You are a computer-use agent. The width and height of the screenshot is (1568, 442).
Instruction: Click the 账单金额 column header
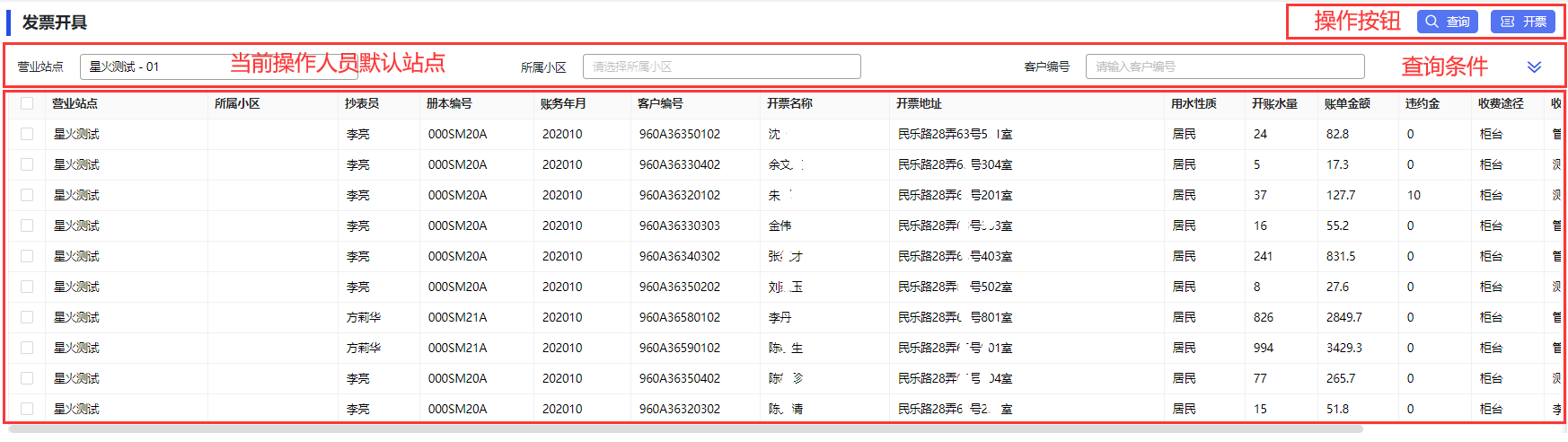pos(1347,103)
